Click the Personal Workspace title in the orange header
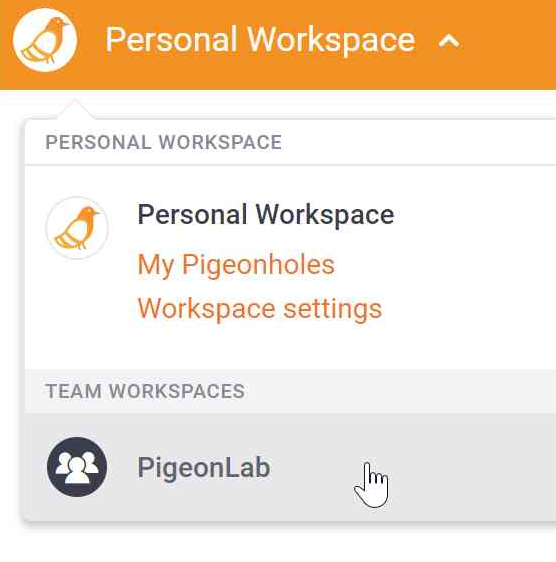The image size is (556, 562). (x=260, y=40)
